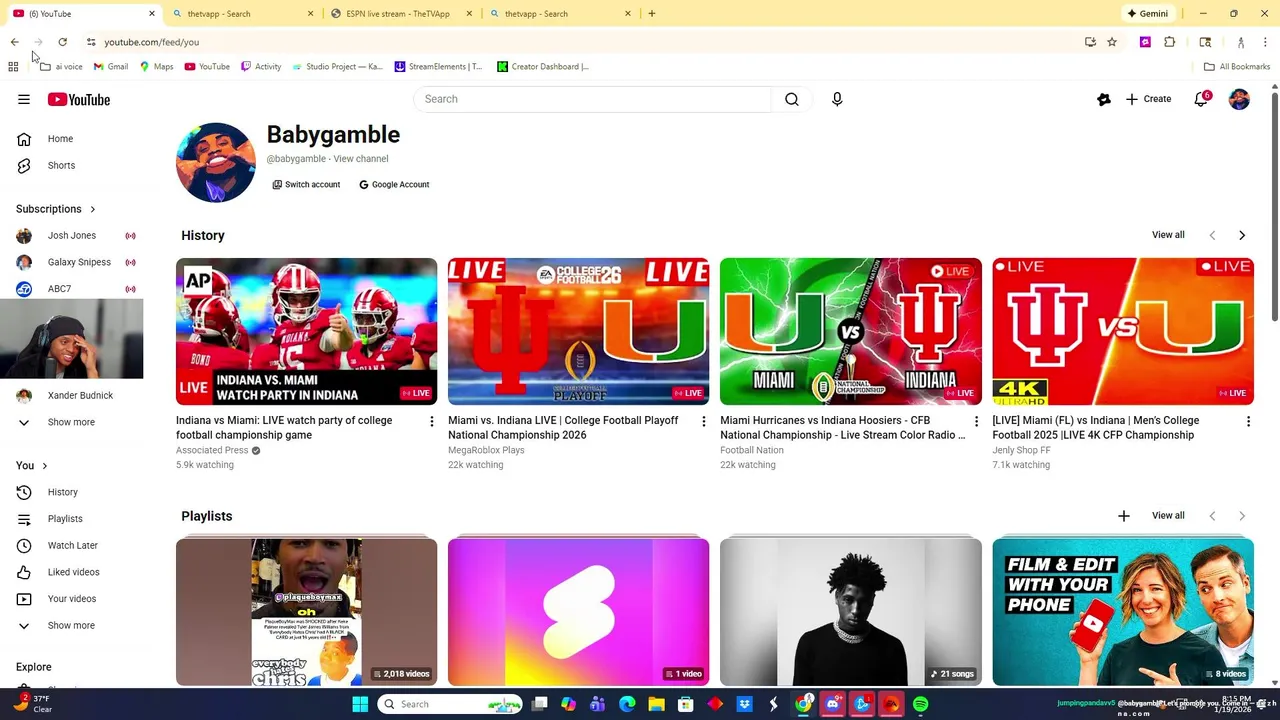The width and height of the screenshot is (1280, 720).
Task: Expand the You section arrow
Action: [44, 466]
